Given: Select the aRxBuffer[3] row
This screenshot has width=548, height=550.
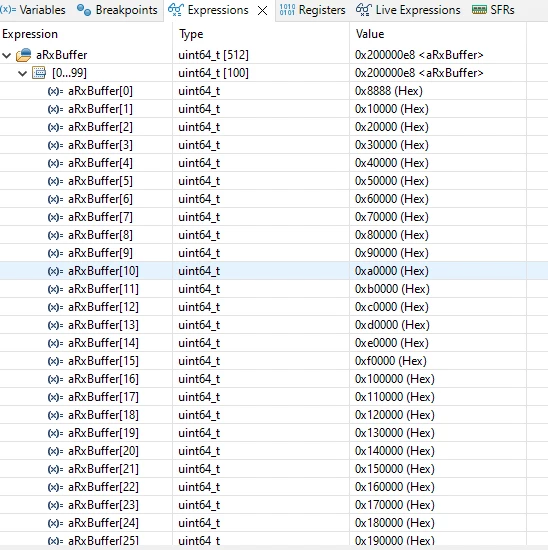Looking at the screenshot, I should 274,145.
